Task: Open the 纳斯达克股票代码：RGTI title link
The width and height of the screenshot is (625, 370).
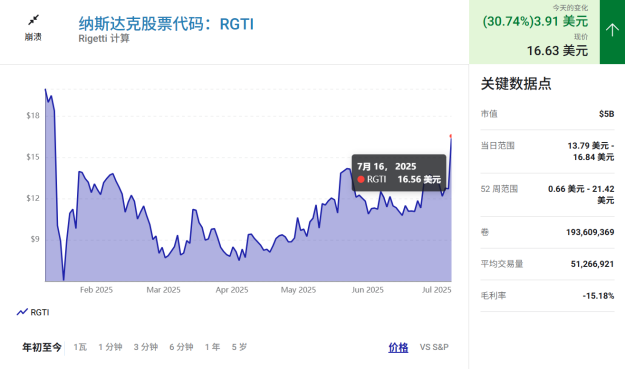Action: pyautogui.click(x=166, y=24)
